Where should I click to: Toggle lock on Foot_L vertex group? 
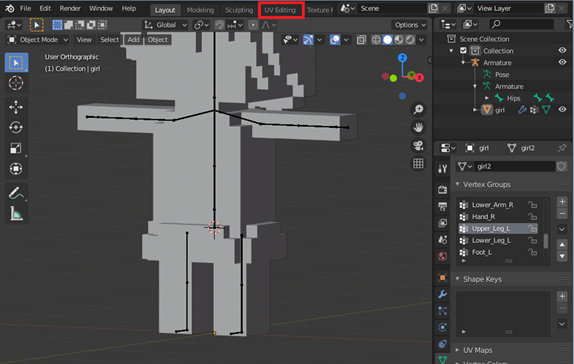click(532, 252)
